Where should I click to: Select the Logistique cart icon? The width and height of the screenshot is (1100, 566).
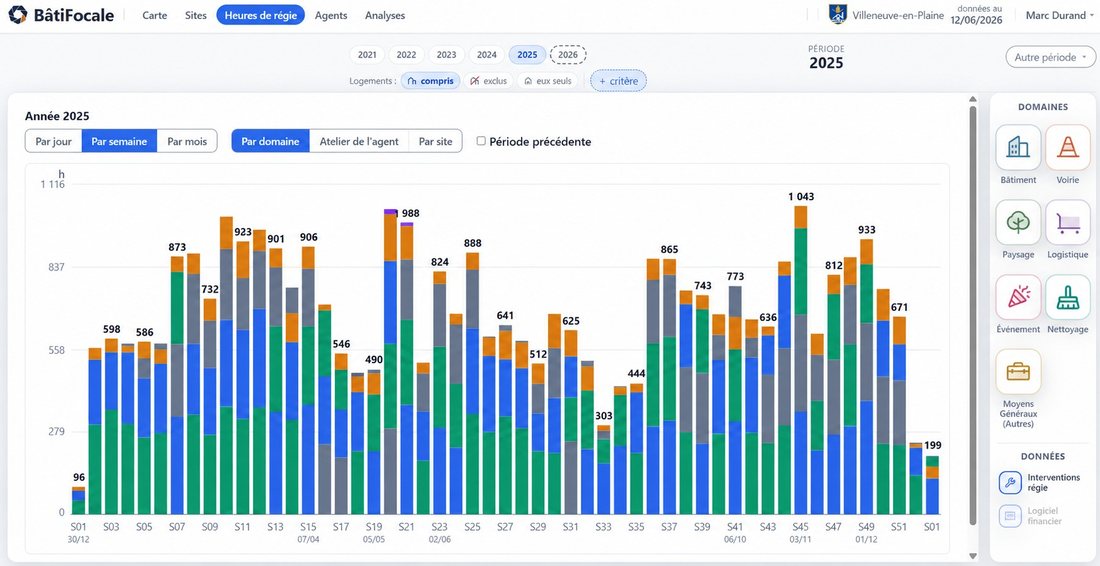[1068, 222]
